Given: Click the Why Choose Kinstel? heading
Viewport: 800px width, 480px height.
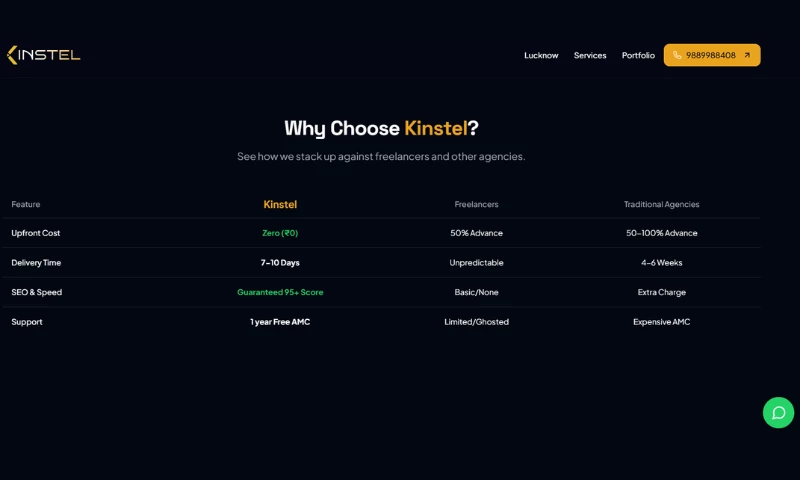Looking at the screenshot, I should (381, 128).
